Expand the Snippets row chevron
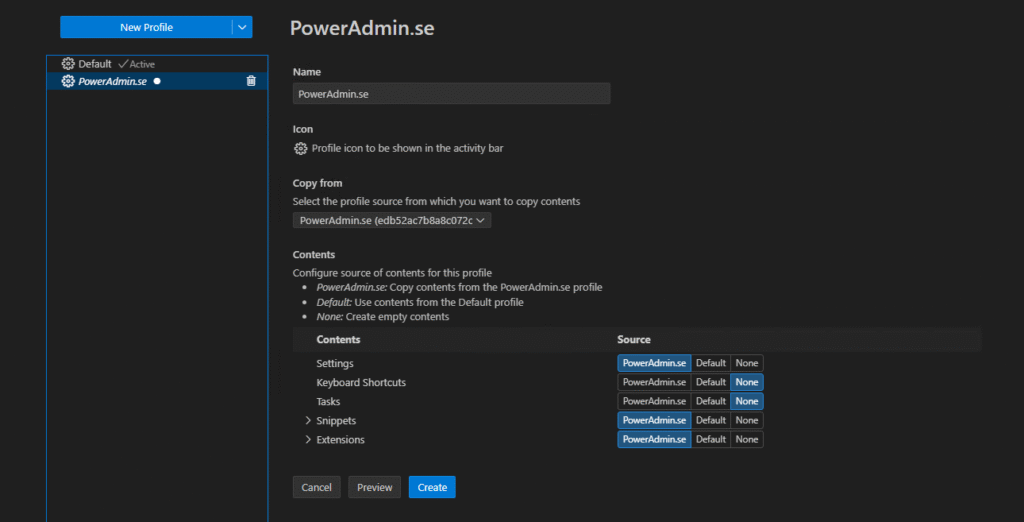Viewport: 1024px width, 522px height. pos(308,421)
